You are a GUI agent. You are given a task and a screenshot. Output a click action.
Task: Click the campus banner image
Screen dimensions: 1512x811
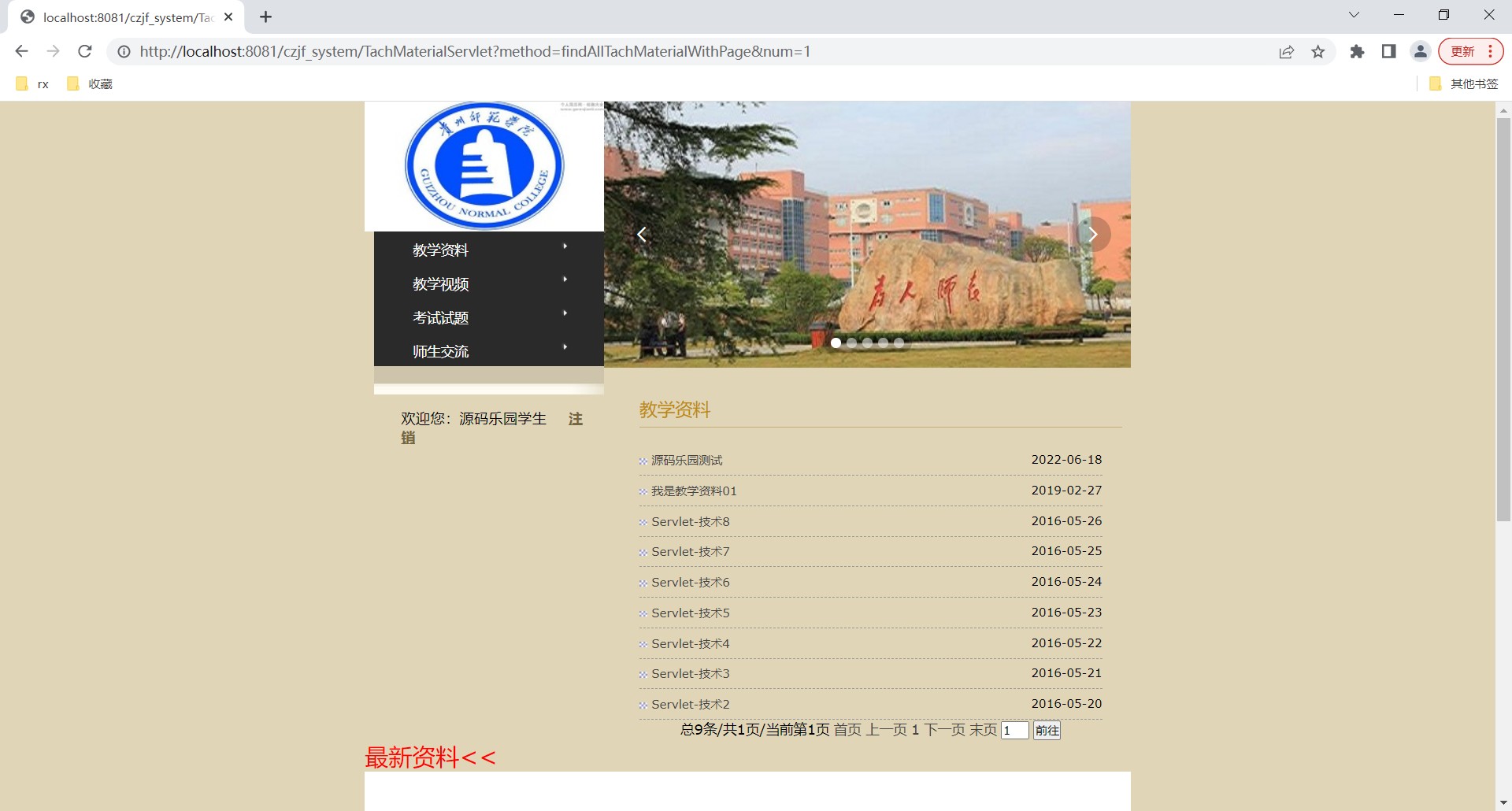coord(867,235)
